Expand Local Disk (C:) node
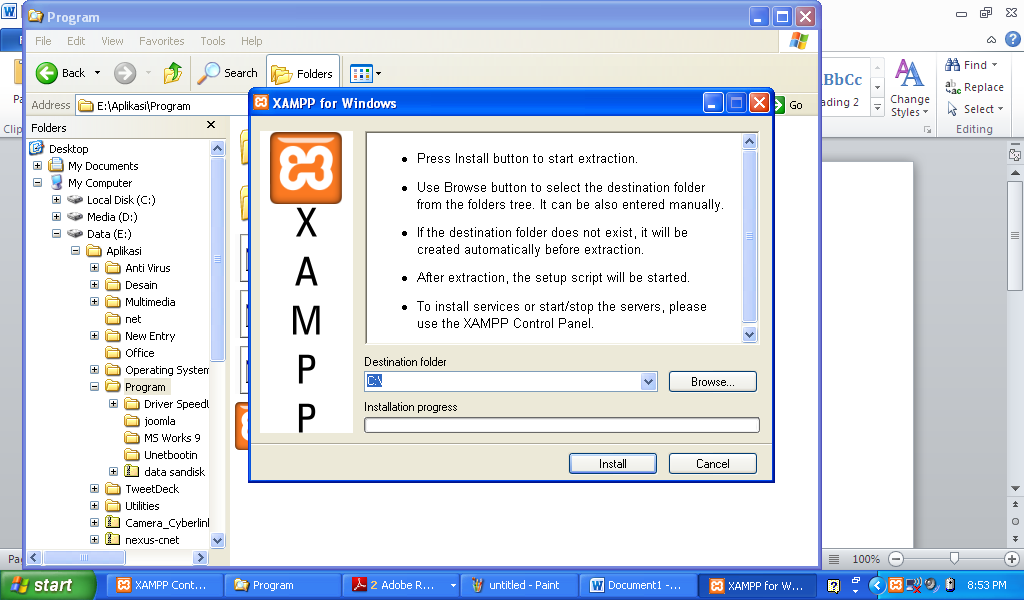 tap(56, 200)
